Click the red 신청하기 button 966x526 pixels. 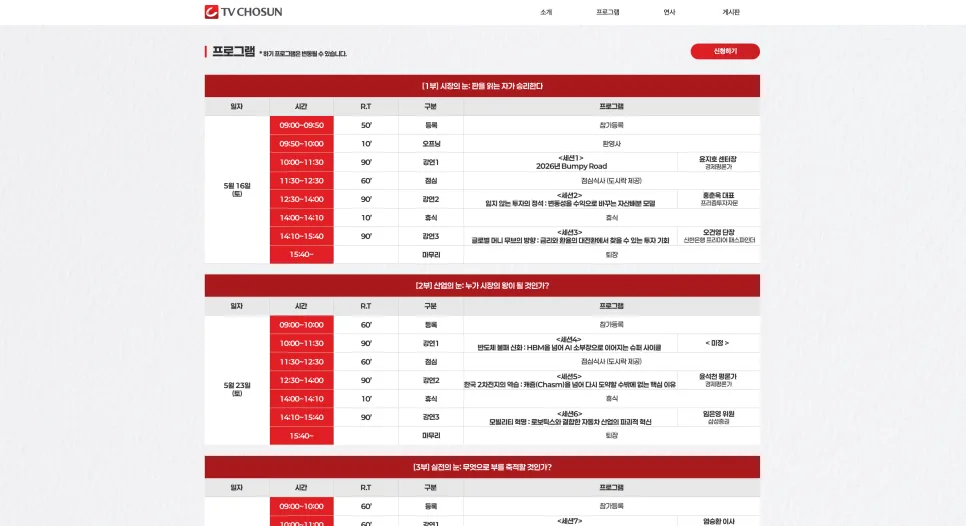725,51
